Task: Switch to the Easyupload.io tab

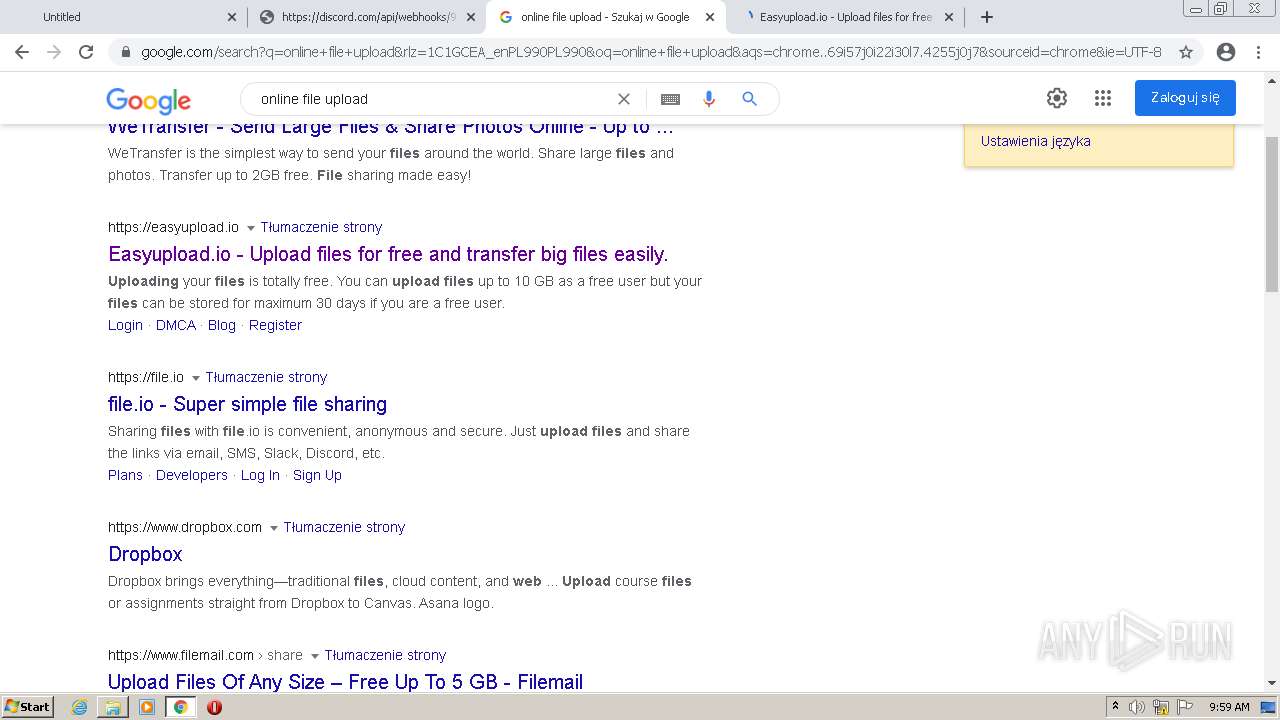Action: tap(844, 17)
